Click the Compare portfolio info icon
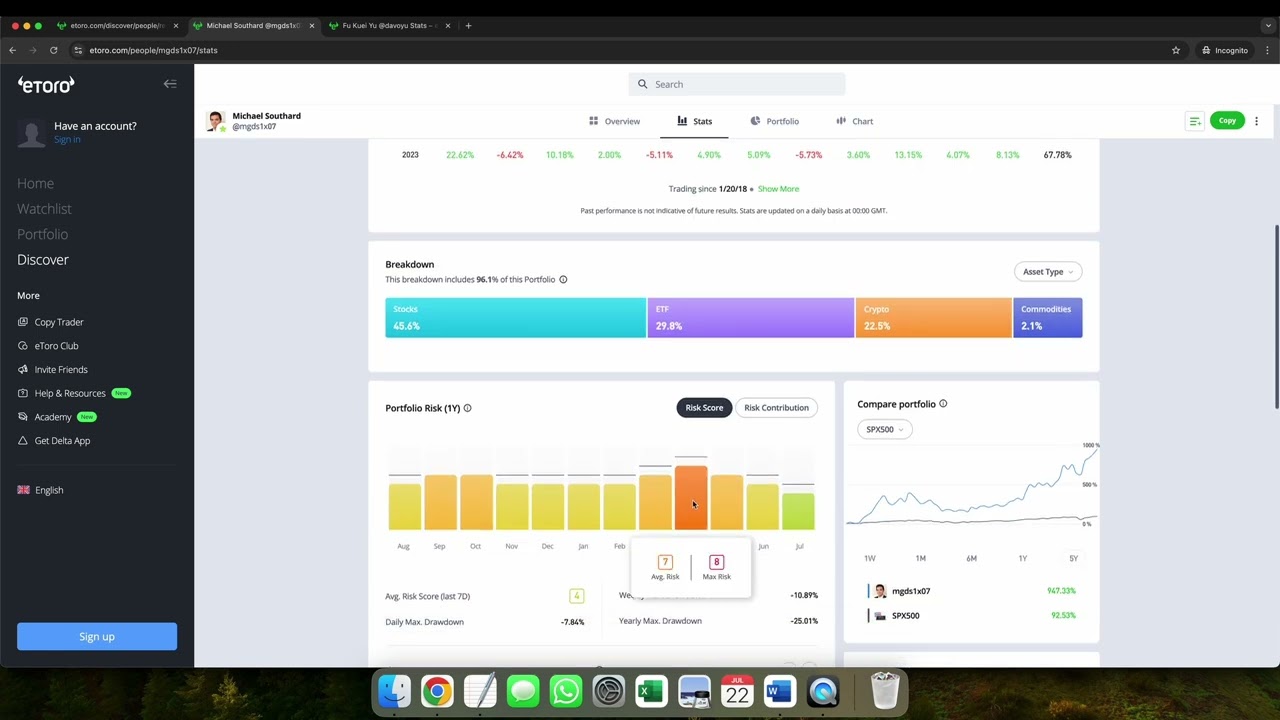This screenshot has height=720, width=1280. (x=943, y=404)
